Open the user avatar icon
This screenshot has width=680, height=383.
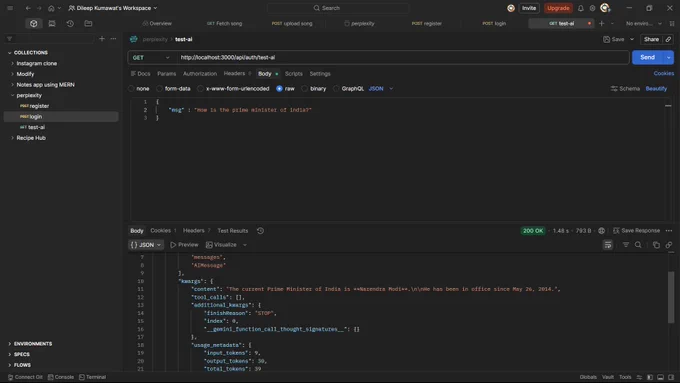point(605,8)
